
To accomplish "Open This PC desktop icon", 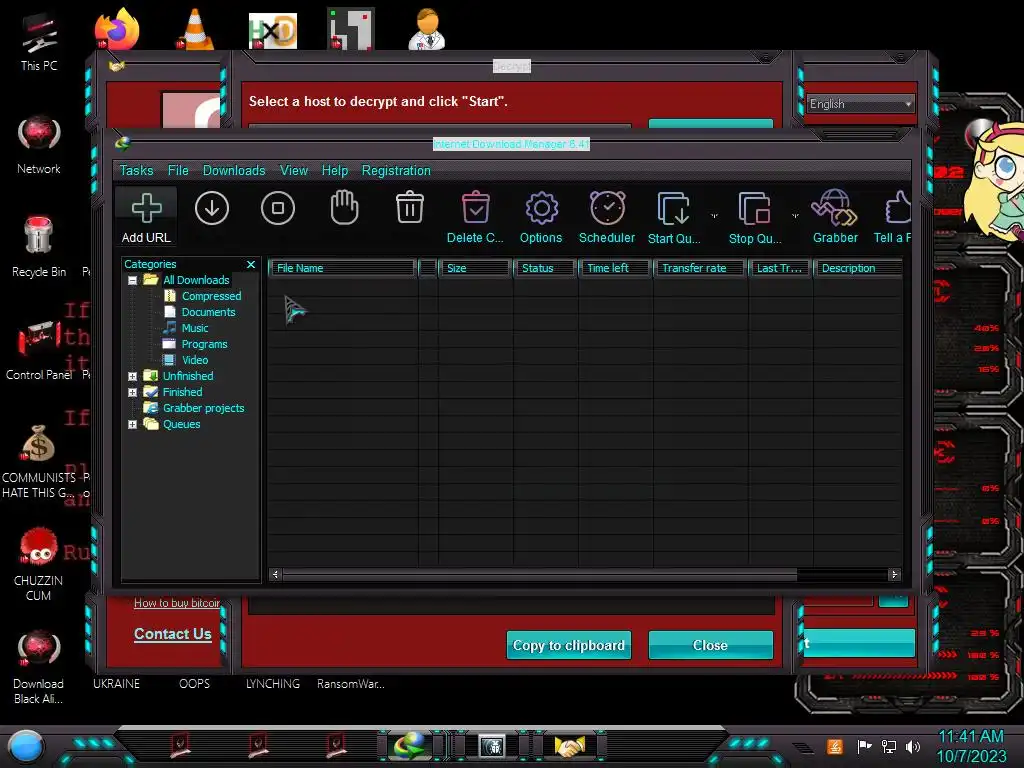I will click(x=39, y=42).
